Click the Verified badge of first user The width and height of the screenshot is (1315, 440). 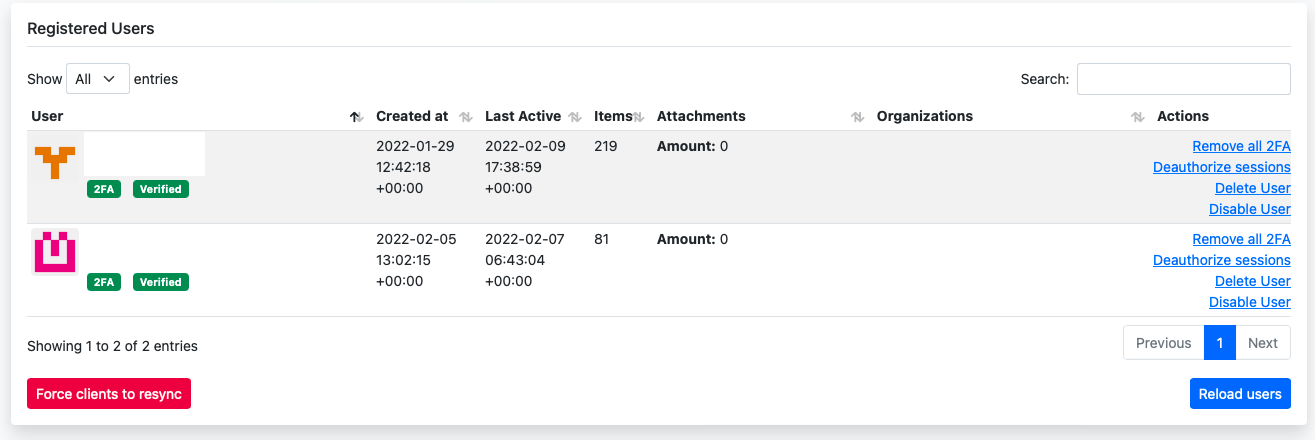point(160,189)
